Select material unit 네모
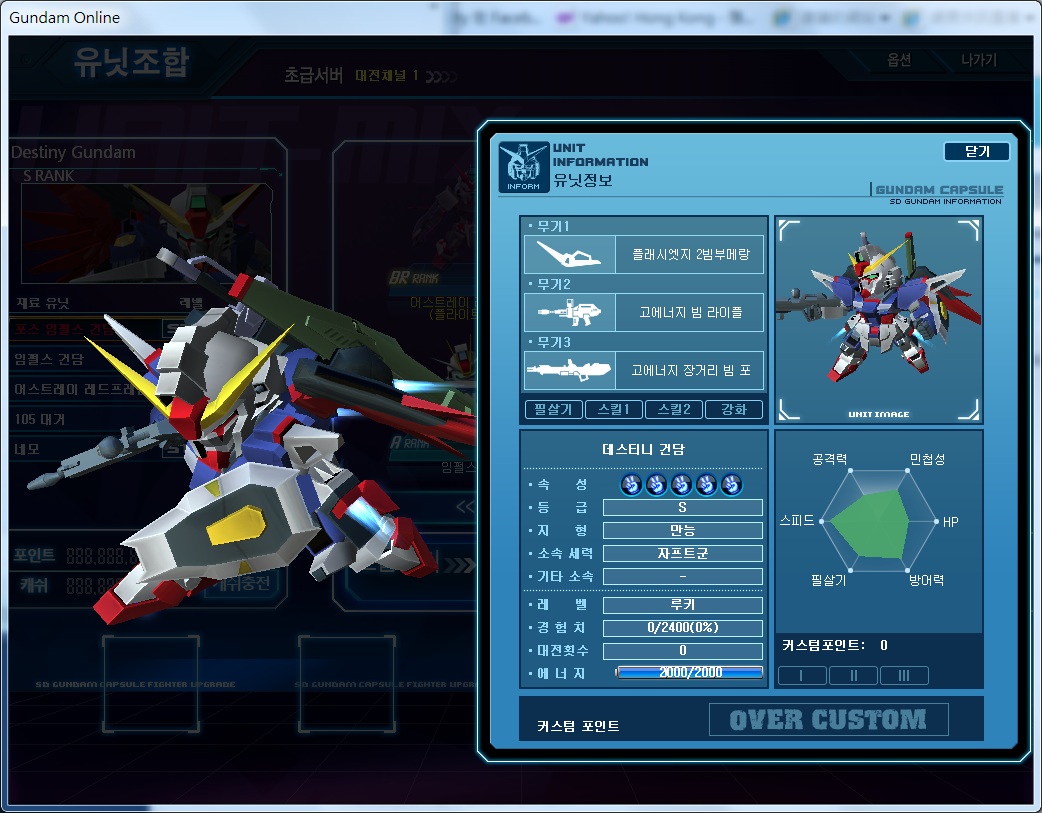 click(x=27, y=449)
